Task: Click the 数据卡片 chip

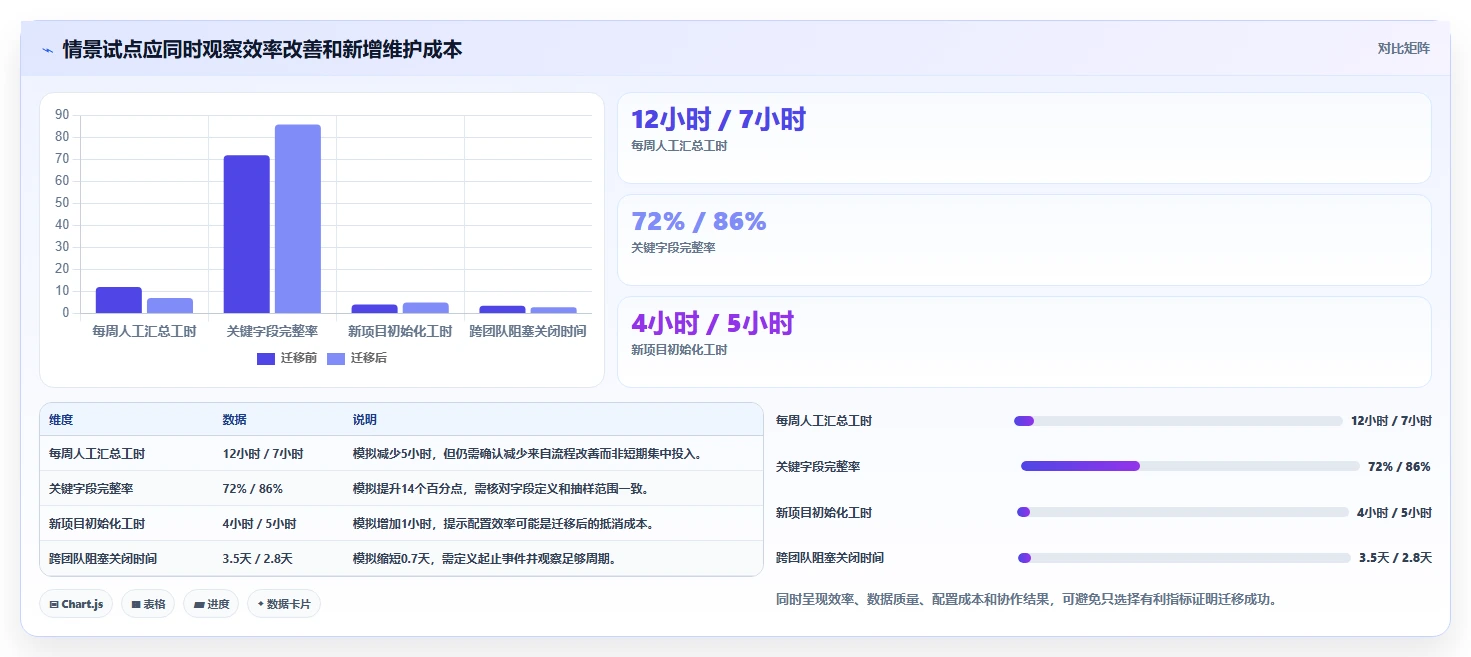Action: (x=284, y=604)
